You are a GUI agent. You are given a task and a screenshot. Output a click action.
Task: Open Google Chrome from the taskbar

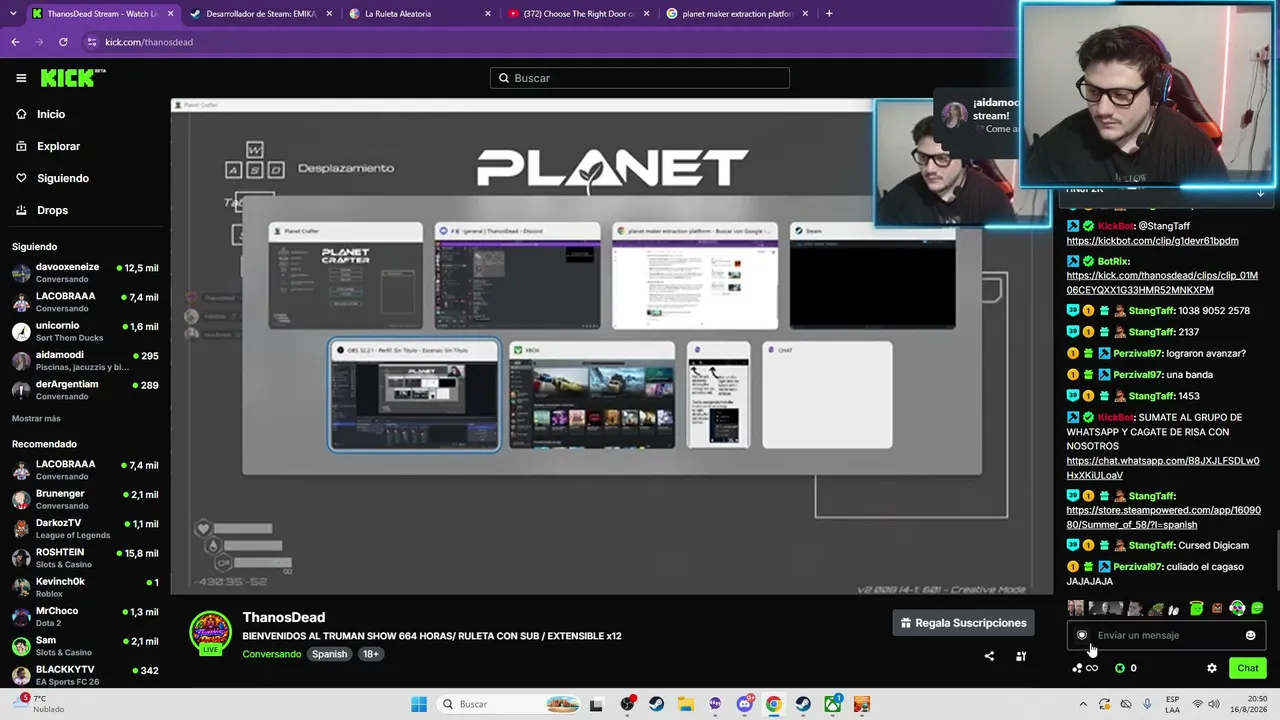pos(773,704)
